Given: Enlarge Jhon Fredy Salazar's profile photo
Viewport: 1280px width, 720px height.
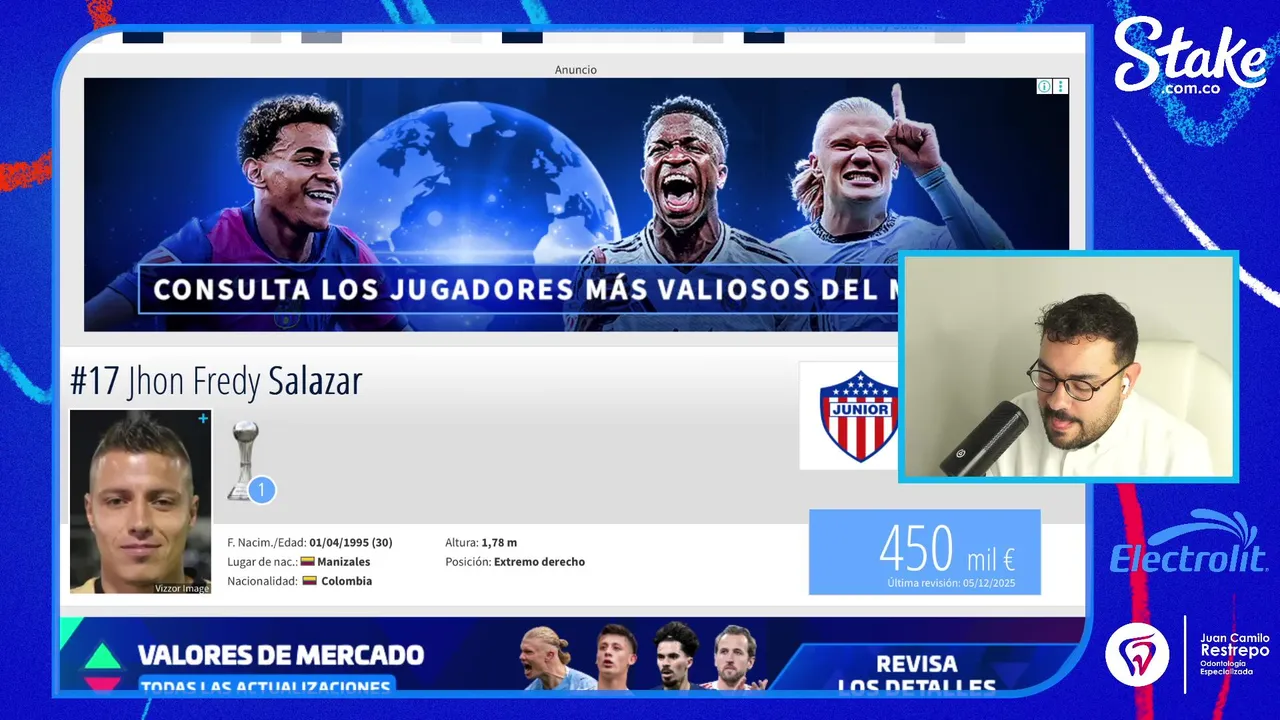Looking at the screenshot, I should (140, 501).
